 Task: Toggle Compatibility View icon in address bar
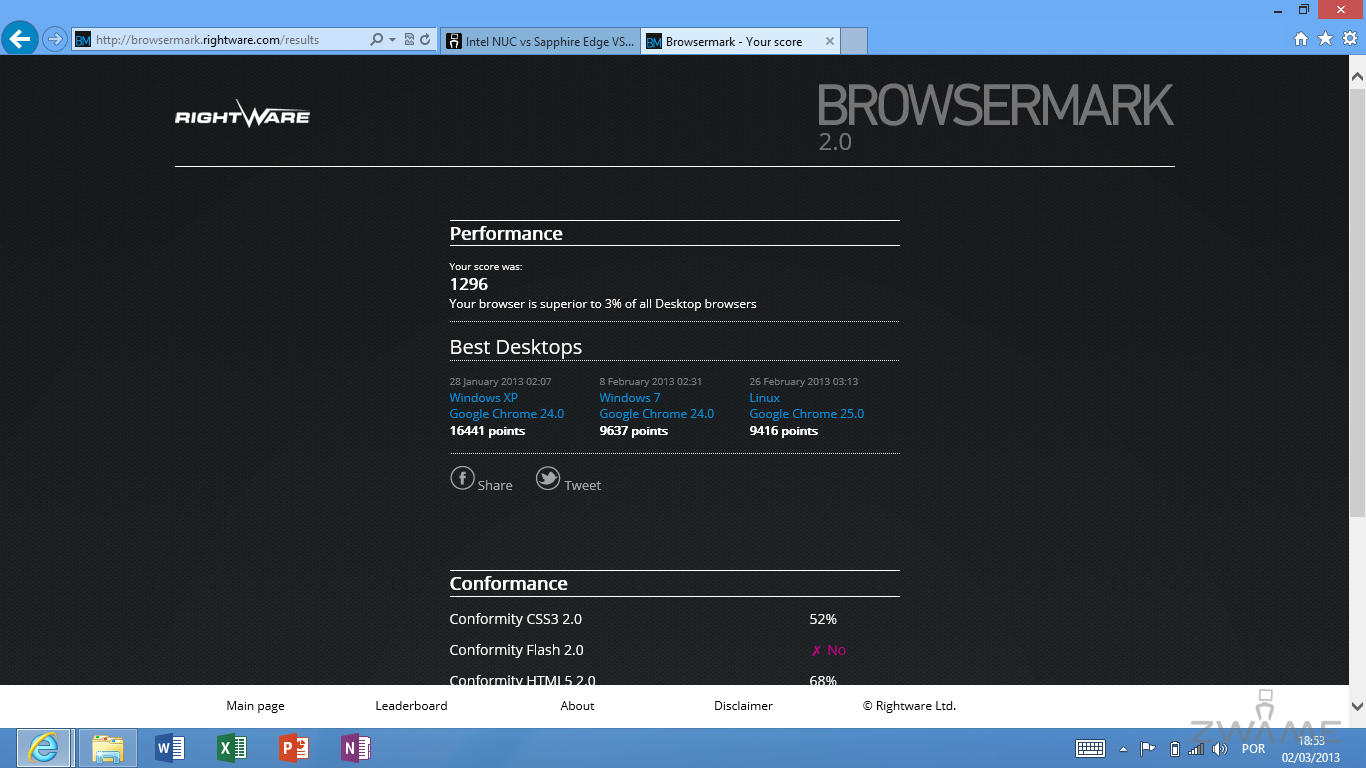coord(409,40)
